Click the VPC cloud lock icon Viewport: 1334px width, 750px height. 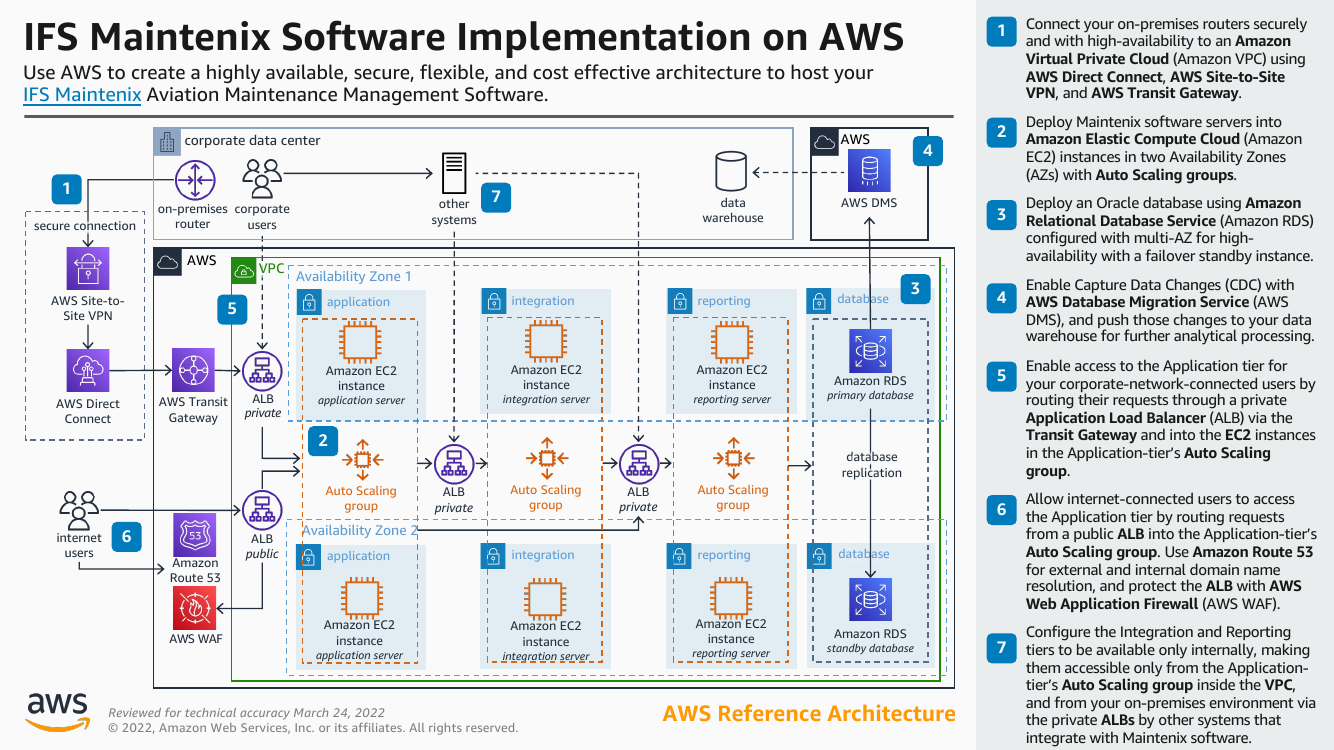[243, 269]
